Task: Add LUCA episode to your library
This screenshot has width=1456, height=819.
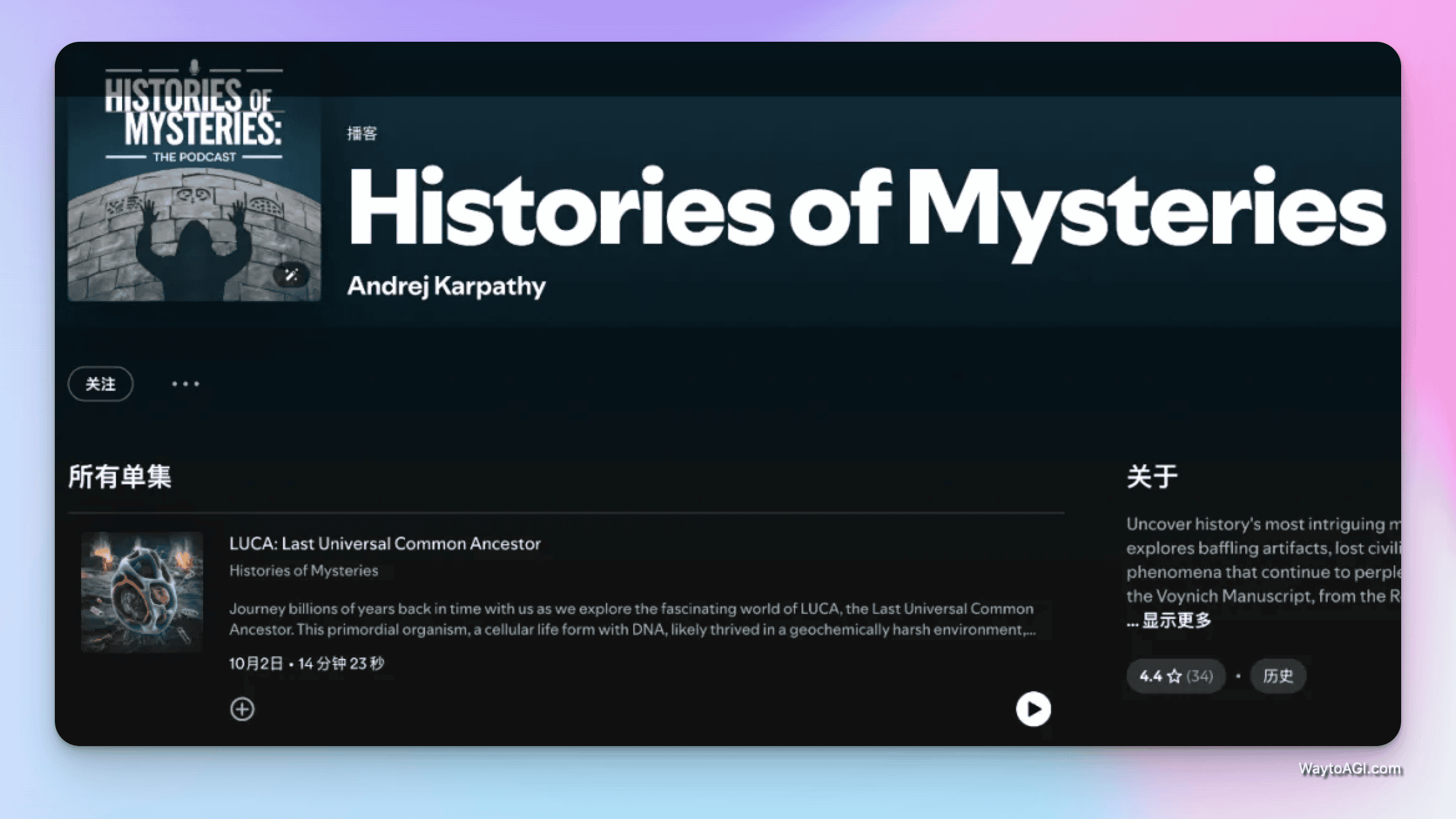Action: coord(242,709)
